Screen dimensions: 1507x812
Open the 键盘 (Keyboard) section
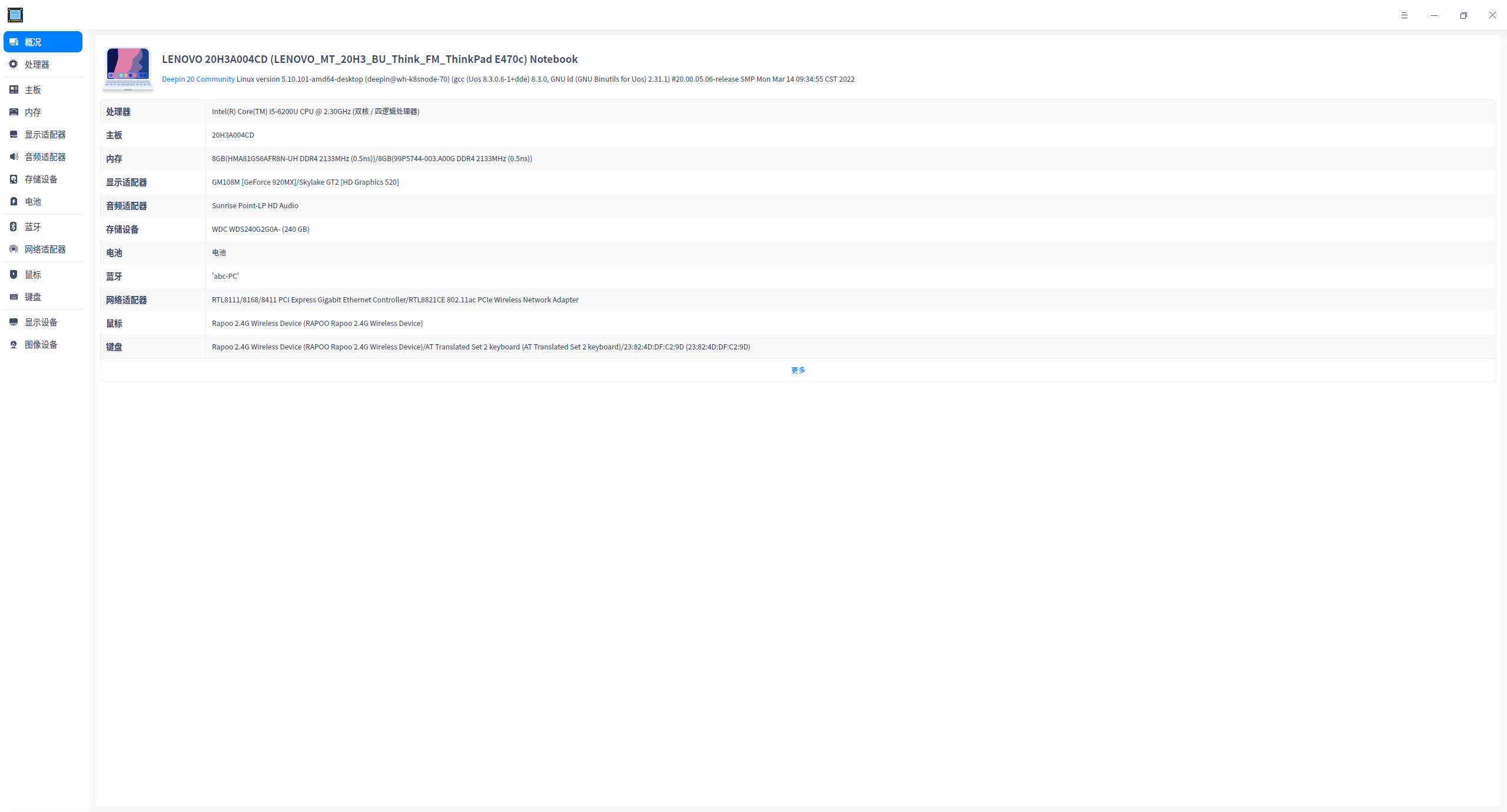pos(42,297)
